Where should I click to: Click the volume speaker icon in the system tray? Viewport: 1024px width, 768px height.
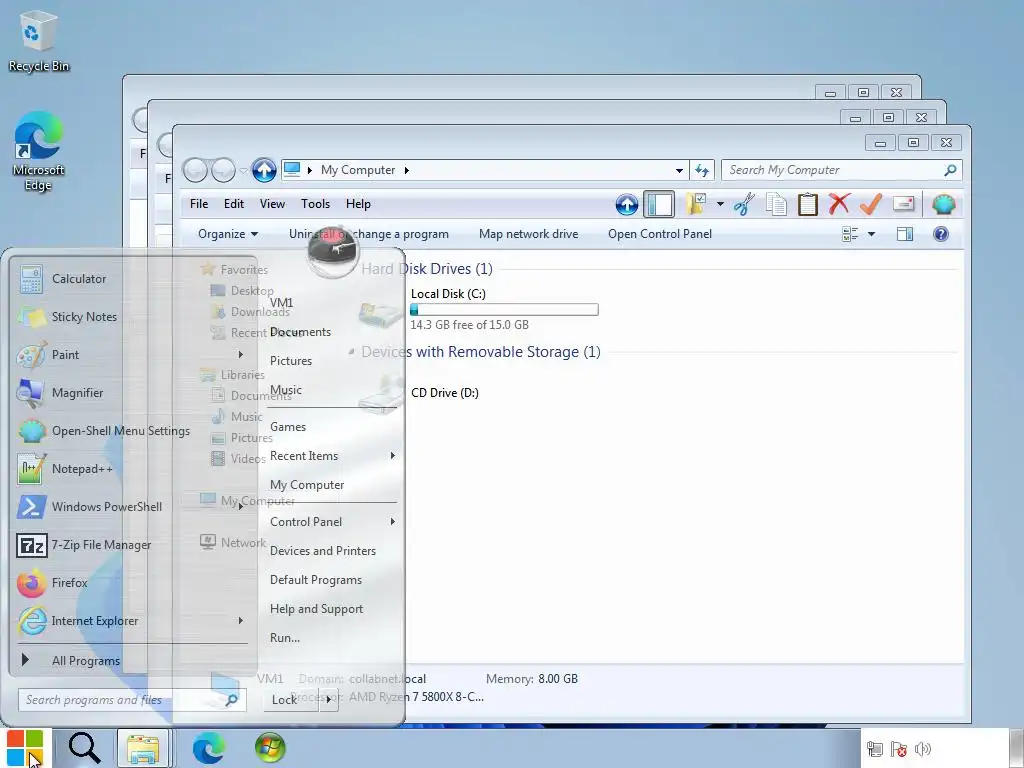[923, 749]
